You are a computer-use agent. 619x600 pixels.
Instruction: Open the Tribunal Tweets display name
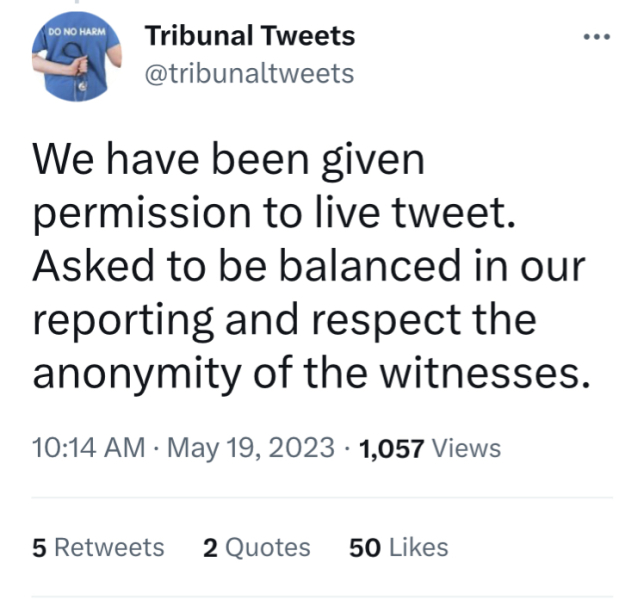tap(249, 36)
